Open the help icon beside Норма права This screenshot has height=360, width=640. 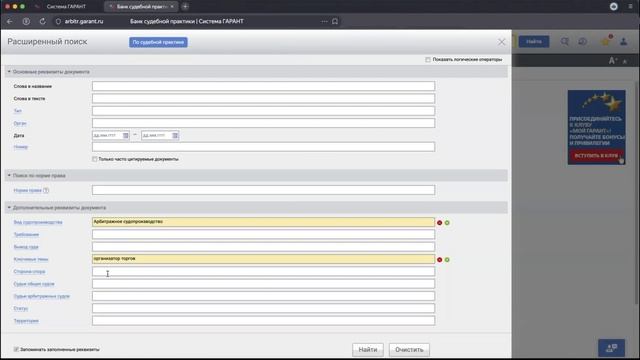pyautogui.click(x=46, y=190)
